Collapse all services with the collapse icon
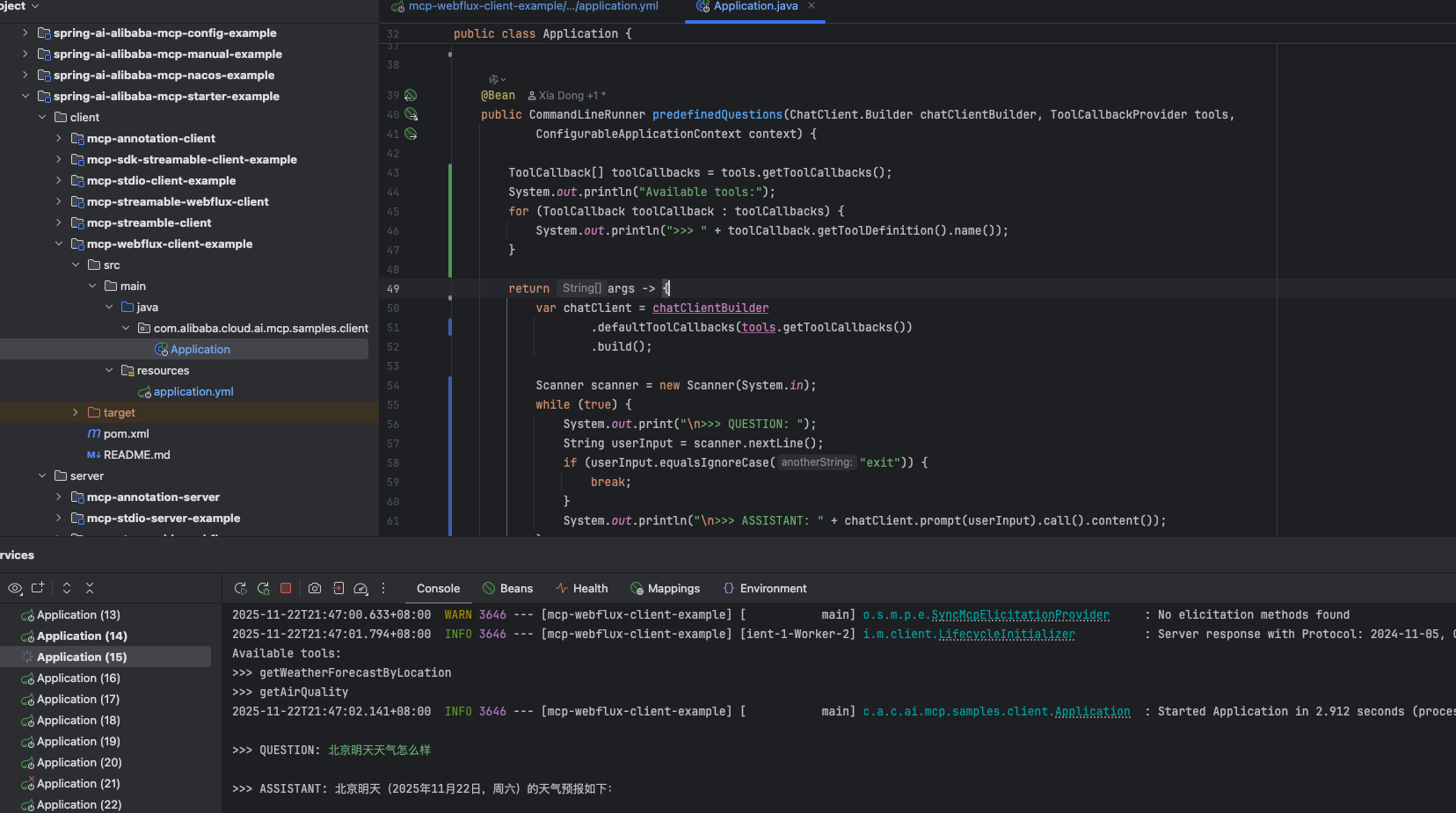The width and height of the screenshot is (1456, 813). coord(90,588)
